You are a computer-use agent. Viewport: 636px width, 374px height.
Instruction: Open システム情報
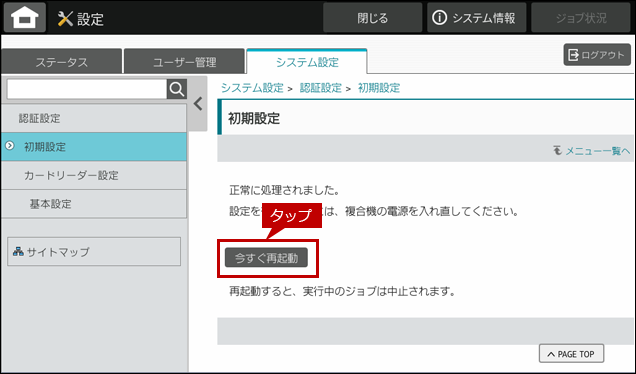(x=476, y=18)
